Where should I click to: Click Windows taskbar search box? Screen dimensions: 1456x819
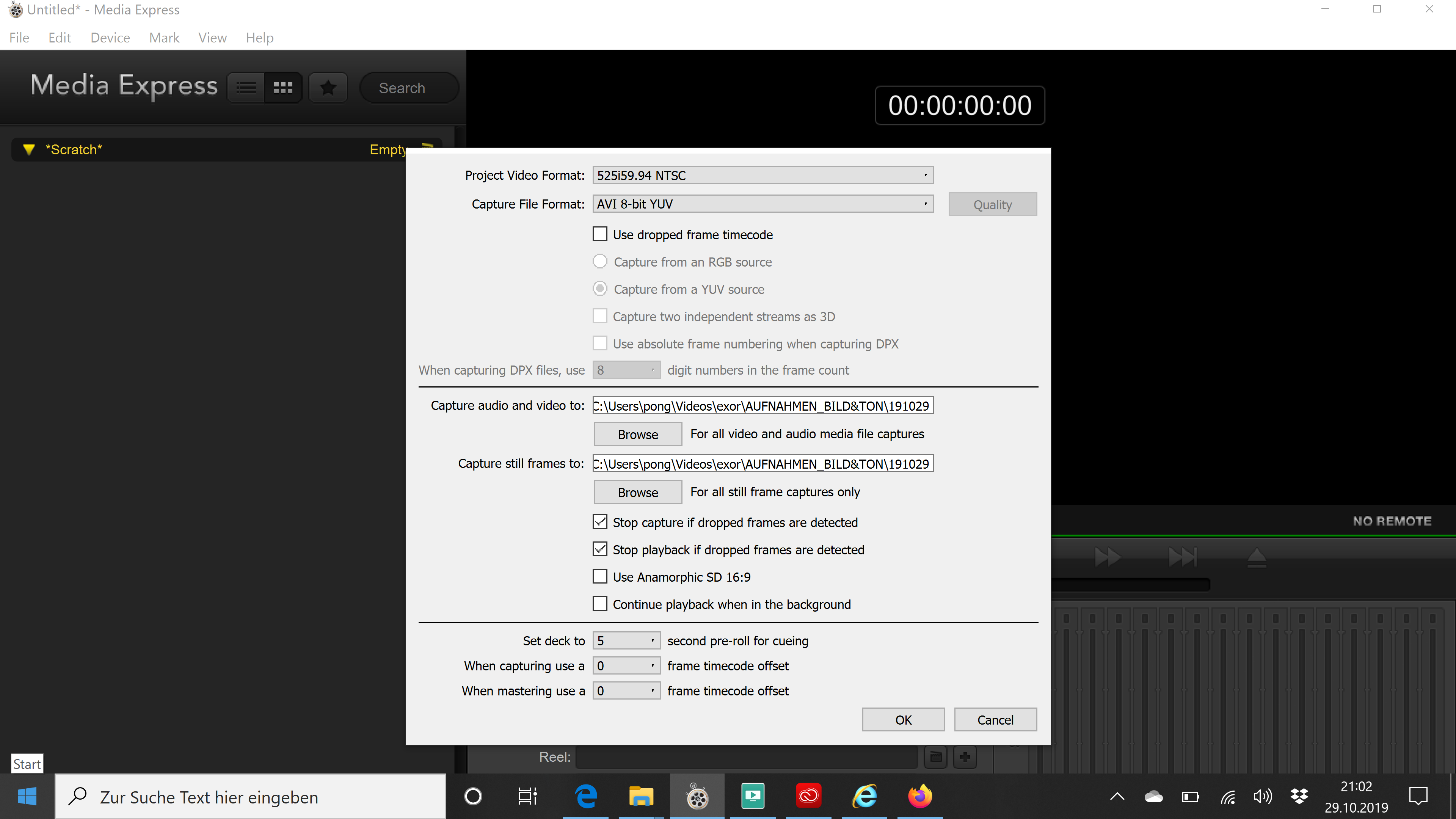pos(250,797)
